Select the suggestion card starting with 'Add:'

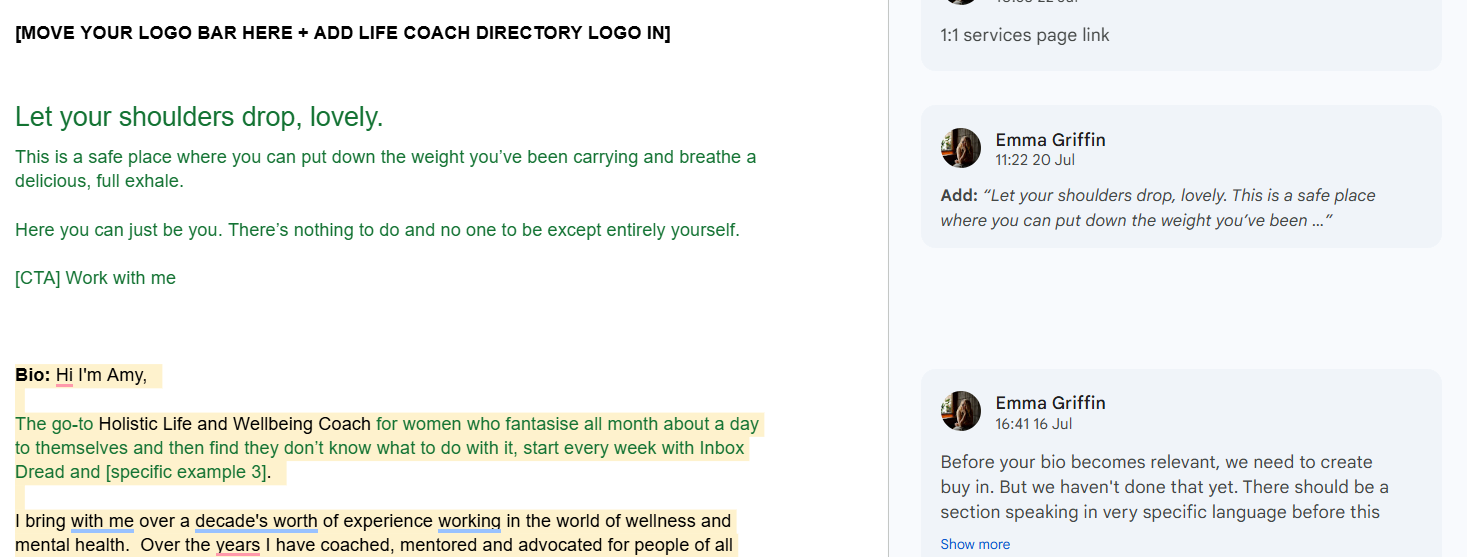(1181, 176)
